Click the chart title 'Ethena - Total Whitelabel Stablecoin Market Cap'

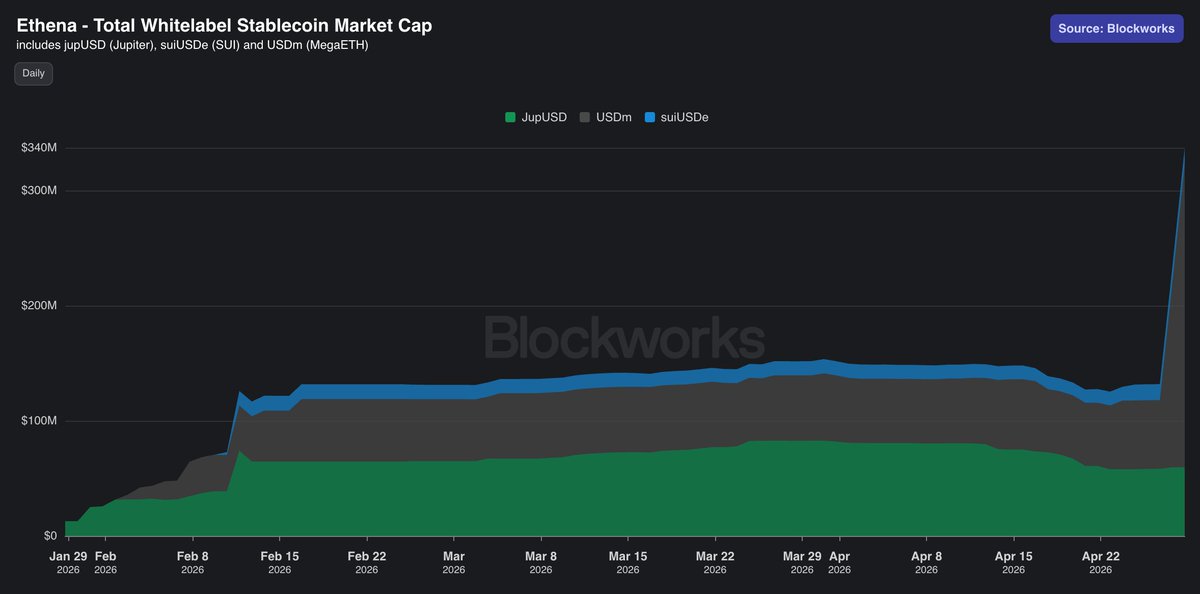point(225,25)
